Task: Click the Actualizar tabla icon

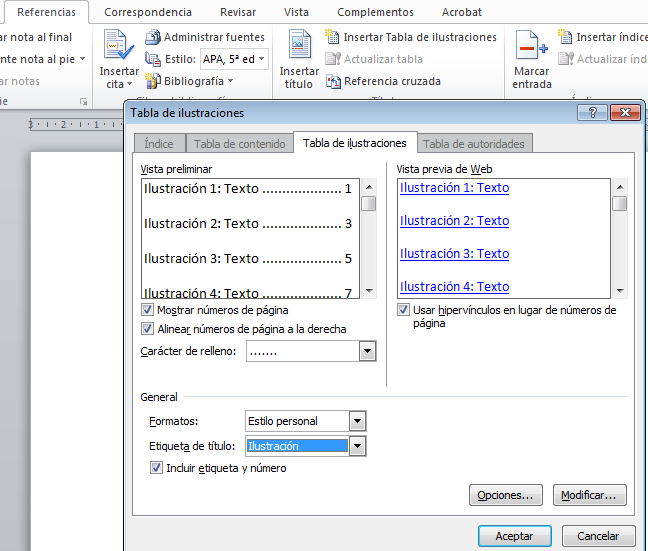Action: (x=333, y=59)
